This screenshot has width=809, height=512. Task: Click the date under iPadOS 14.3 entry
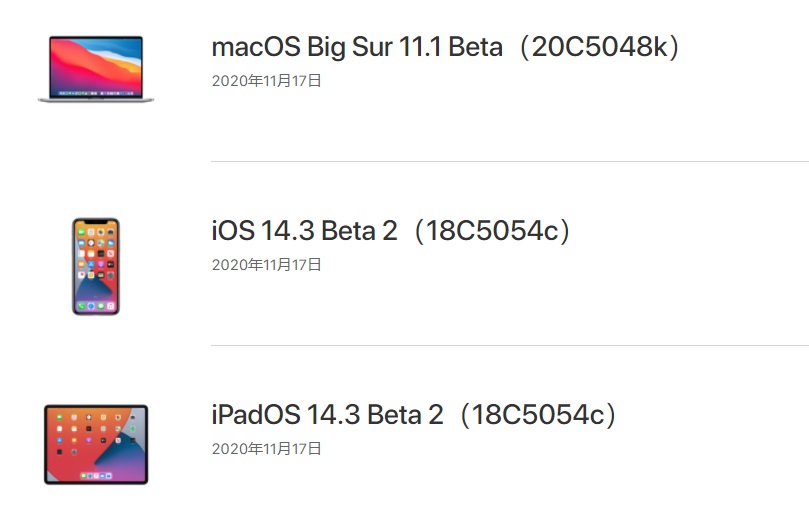[266, 449]
